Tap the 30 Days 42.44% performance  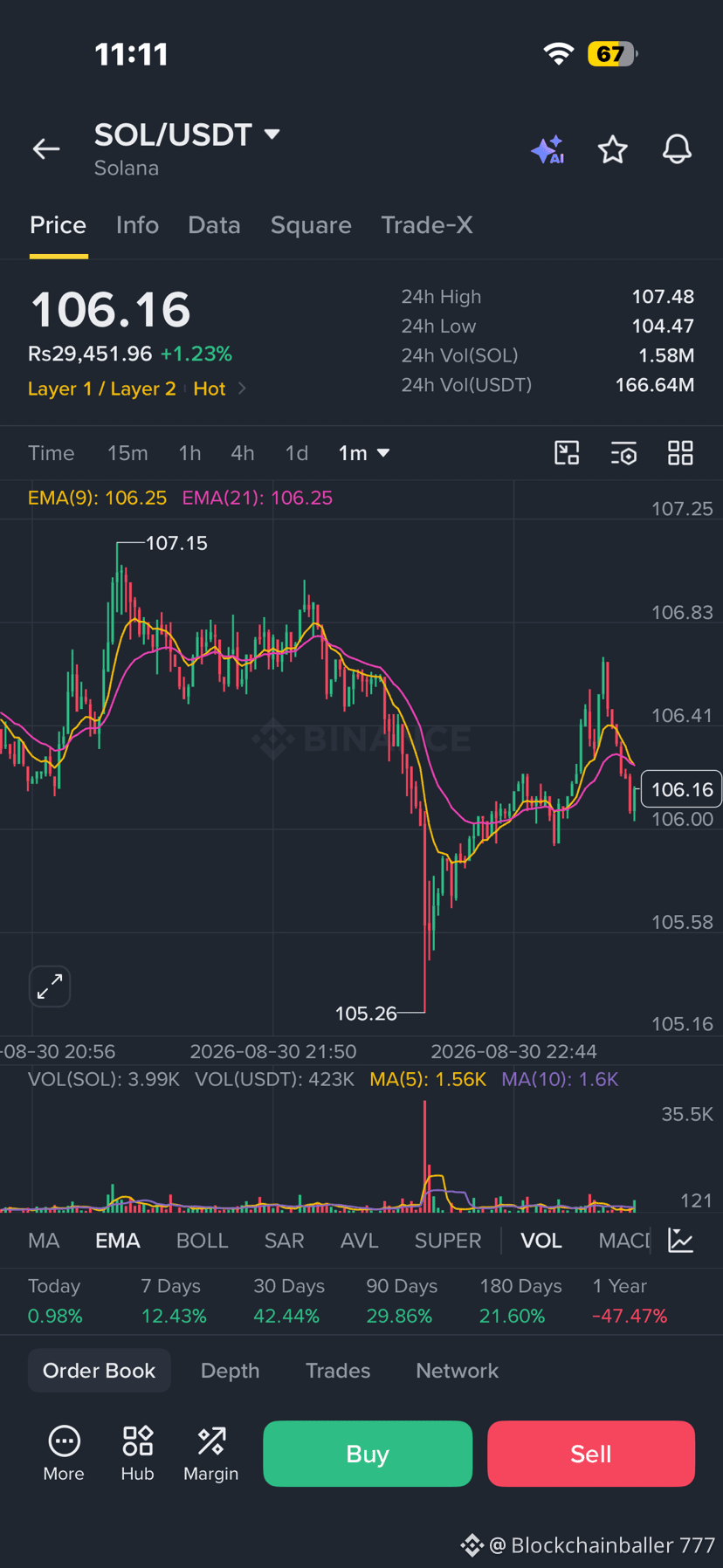tap(288, 1301)
